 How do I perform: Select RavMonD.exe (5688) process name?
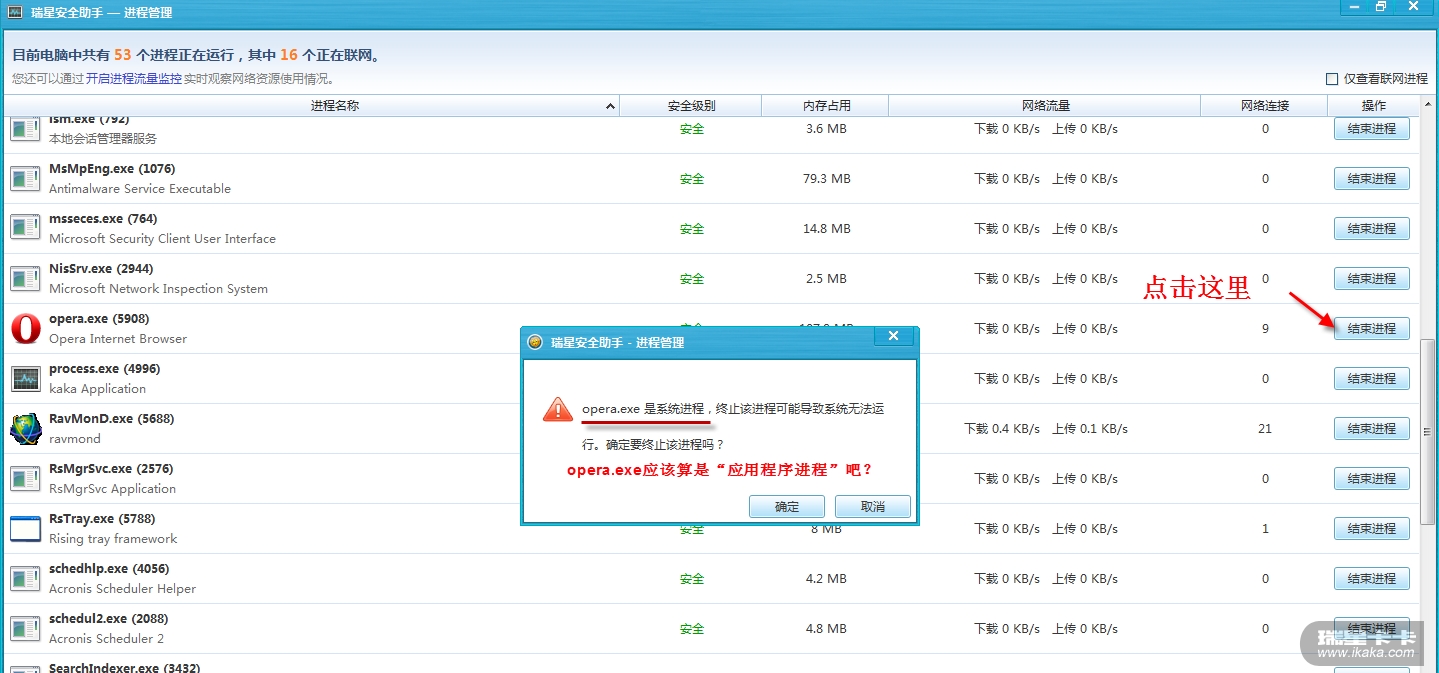pyautogui.click(x=111, y=419)
